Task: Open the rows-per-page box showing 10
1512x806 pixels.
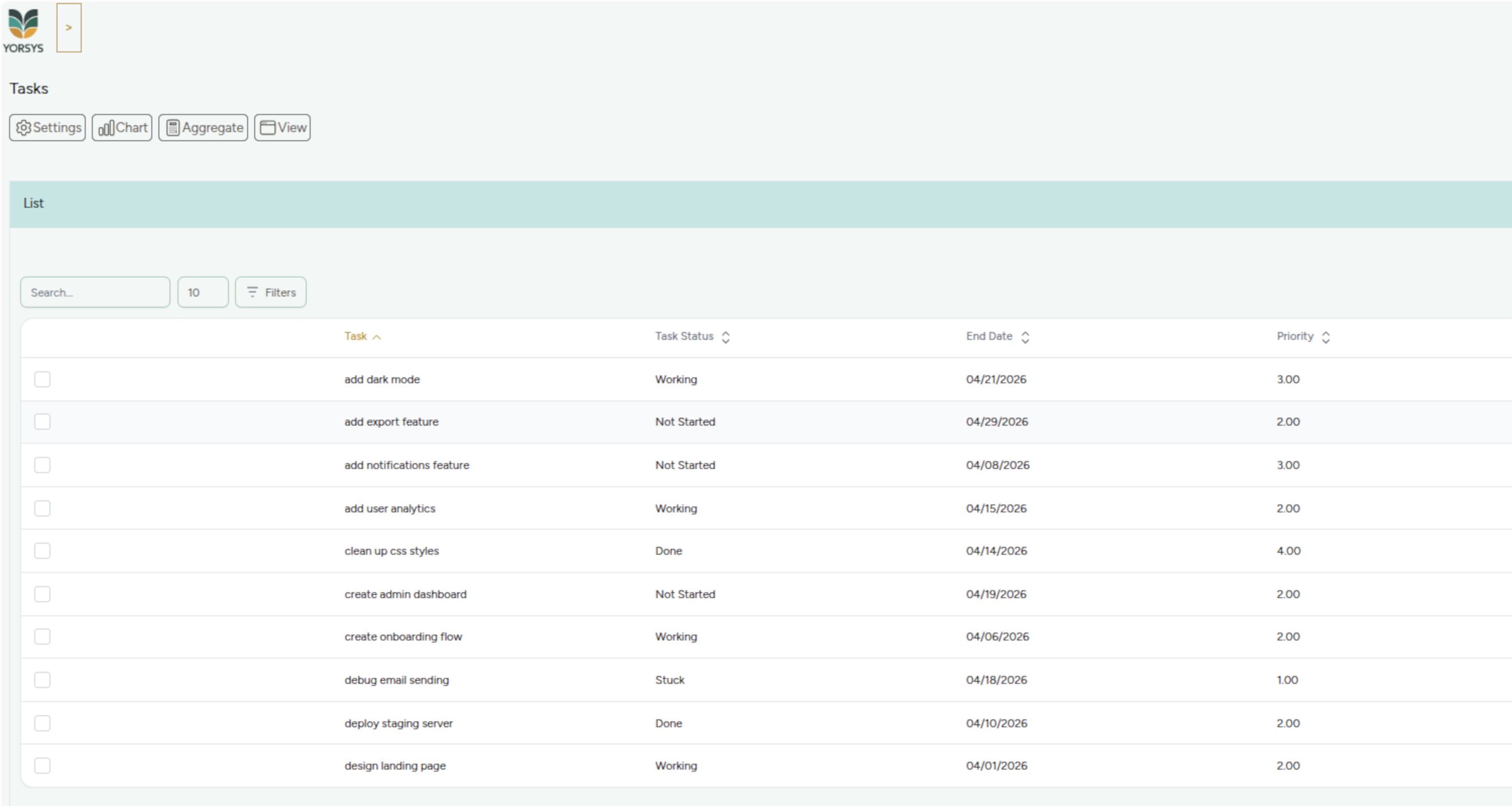Action: tap(203, 292)
